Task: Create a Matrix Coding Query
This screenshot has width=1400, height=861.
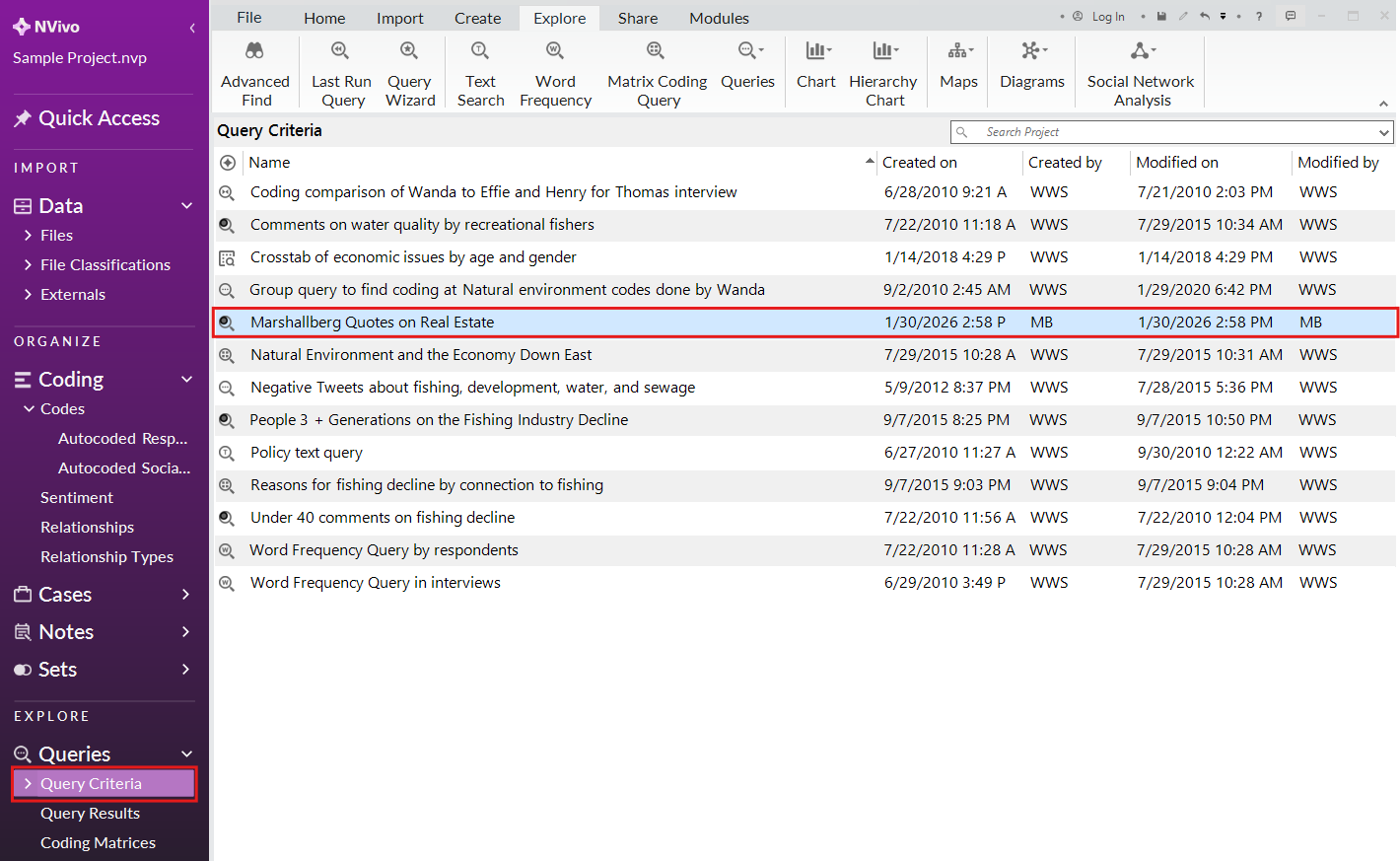Action: pos(657,74)
